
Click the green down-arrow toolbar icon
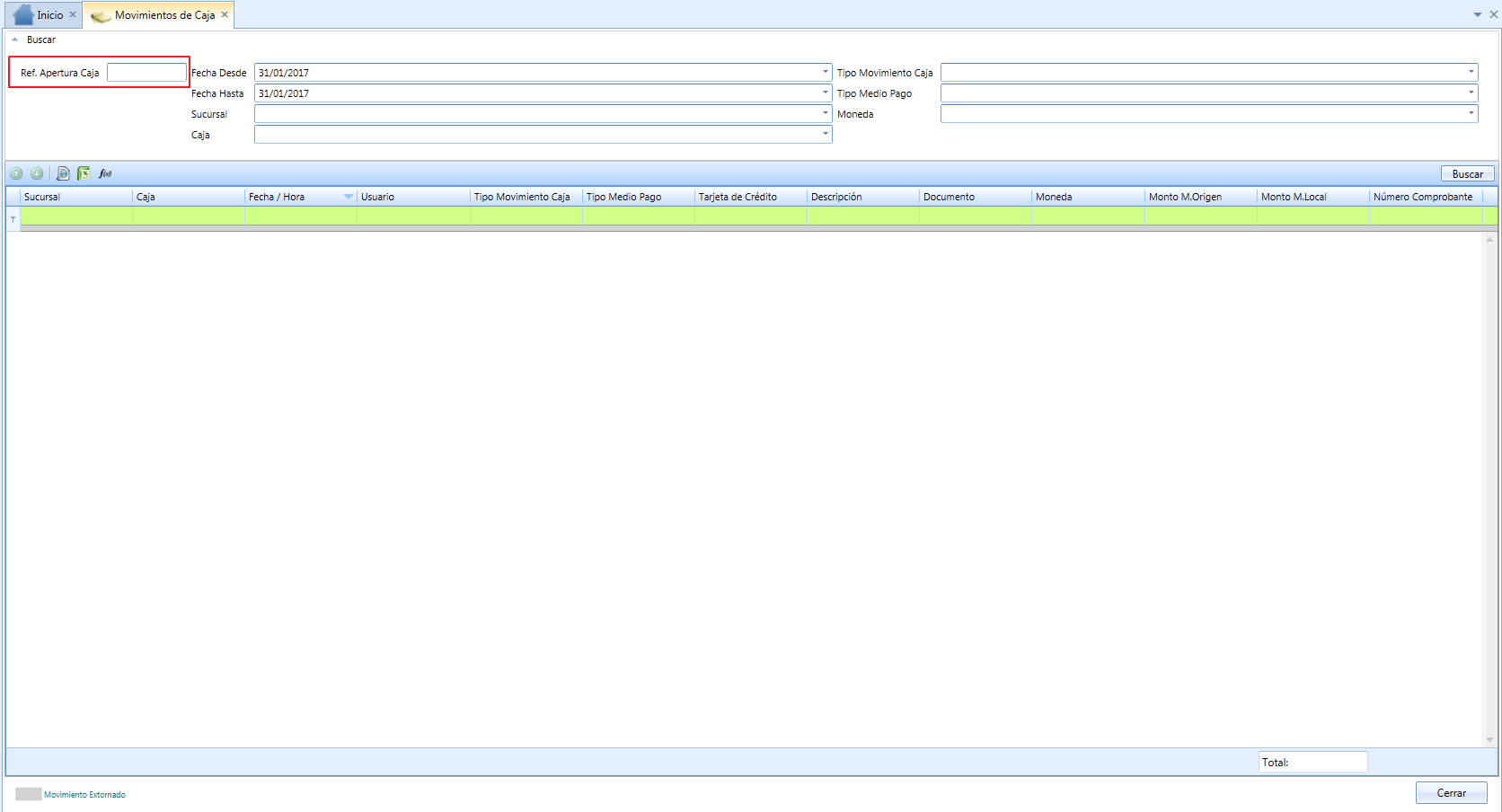(37, 173)
